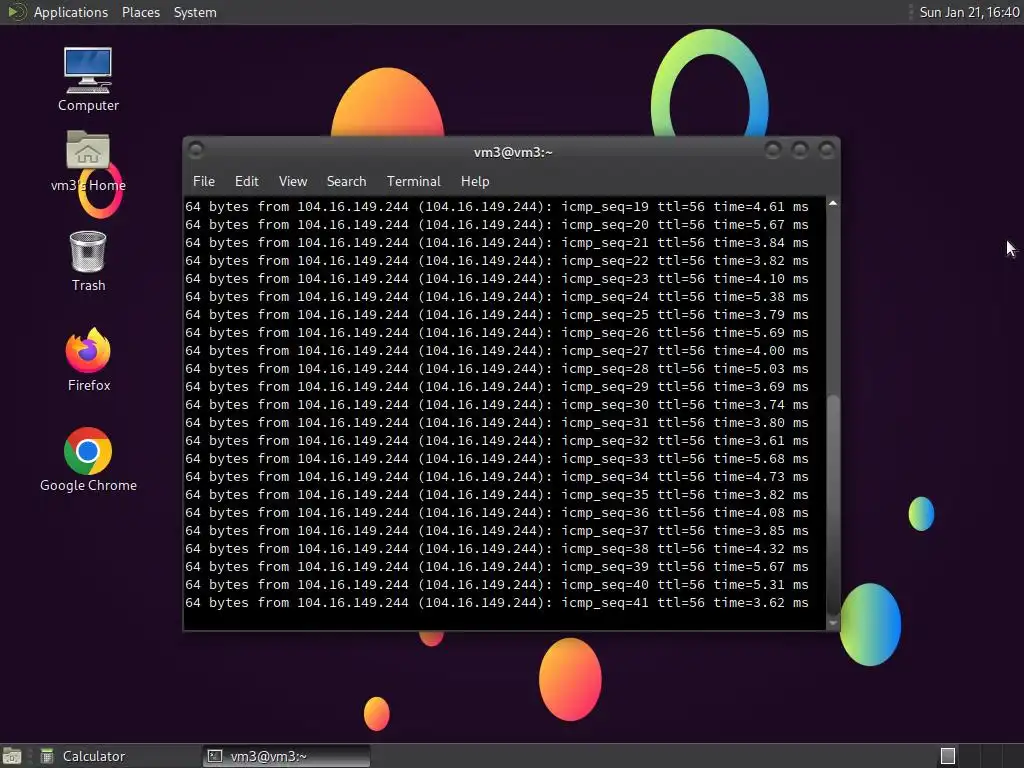Open the terminal Search menu
The width and height of the screenshot is (1024, 768).
346,182
